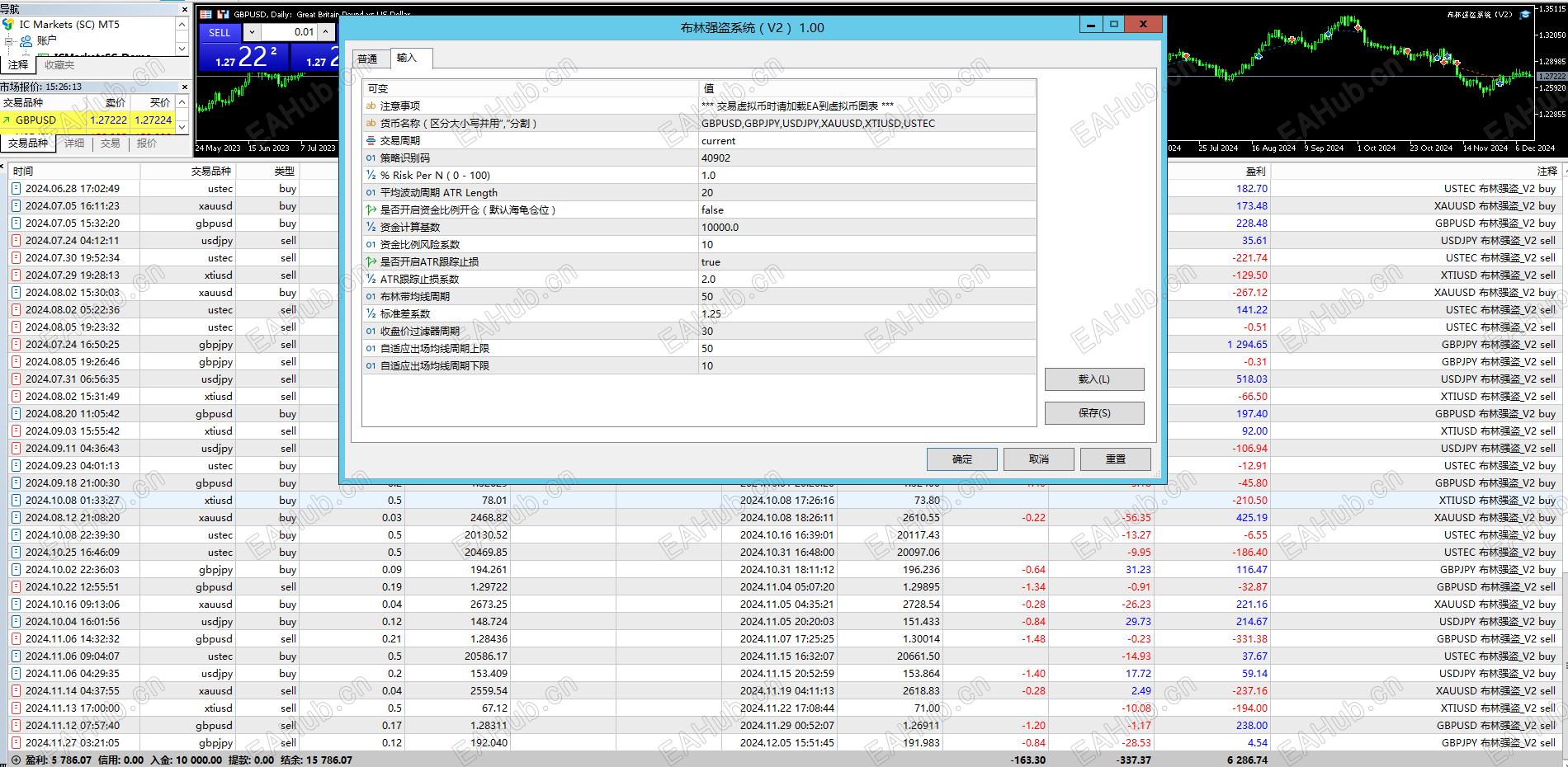The width and height of the screenshot is (1568, 767).
Task: Click the ½ icon beside ATR跟踪止损系数
Action: pos(371,280)
